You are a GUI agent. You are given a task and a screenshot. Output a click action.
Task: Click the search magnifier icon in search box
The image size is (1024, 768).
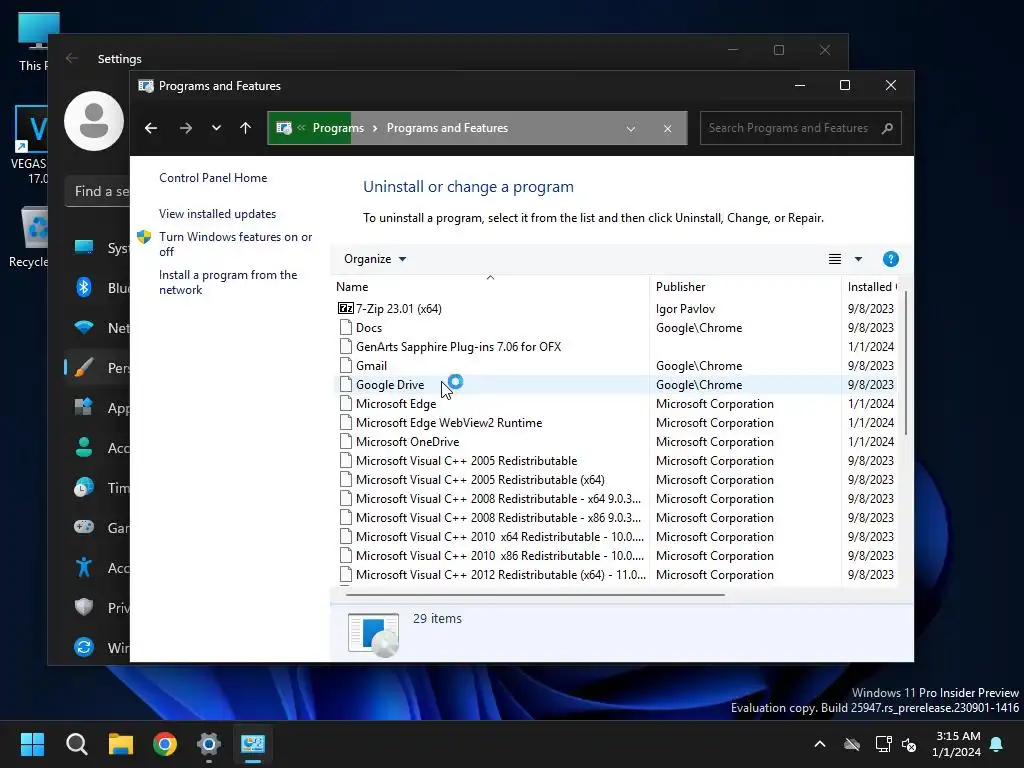887,128
